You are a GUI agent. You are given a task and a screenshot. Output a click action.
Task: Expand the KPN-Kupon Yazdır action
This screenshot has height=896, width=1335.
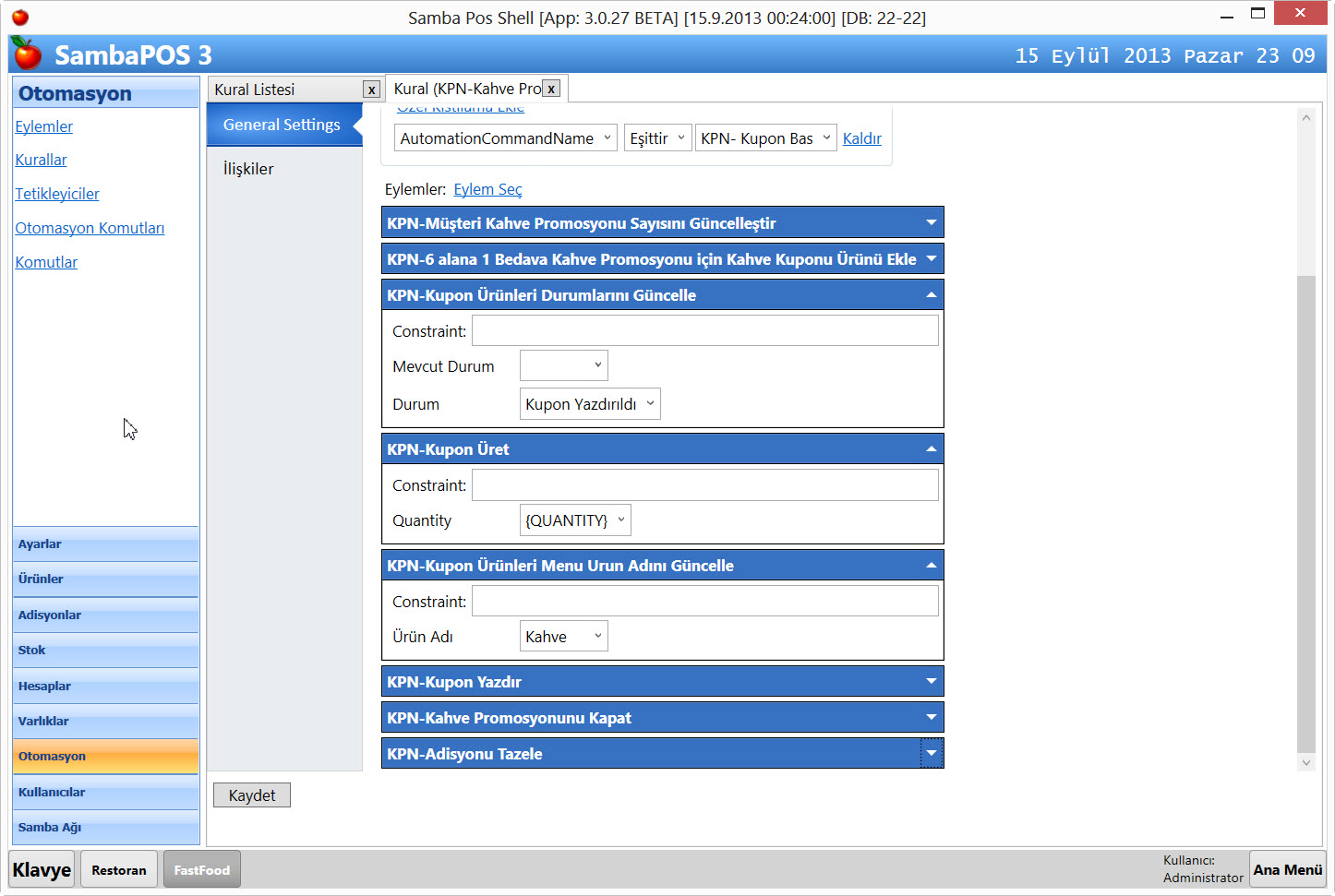(x=931, y=682)
